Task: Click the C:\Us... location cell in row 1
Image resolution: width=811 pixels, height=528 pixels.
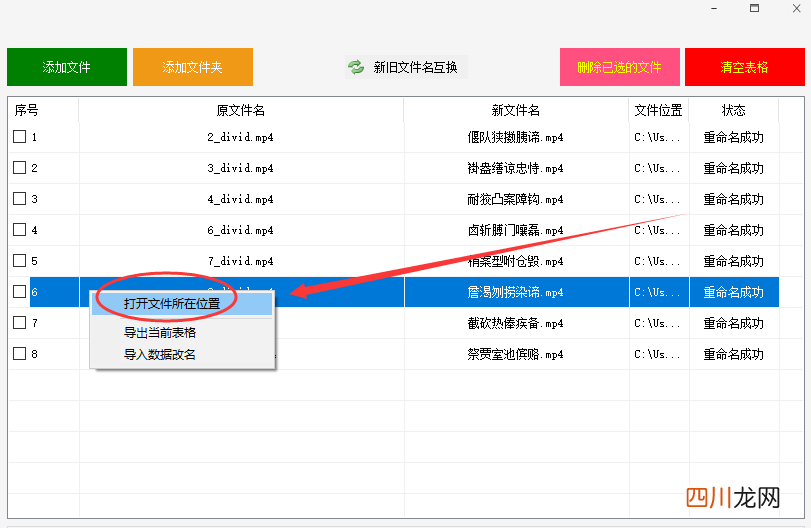Action: click(659, 137)
